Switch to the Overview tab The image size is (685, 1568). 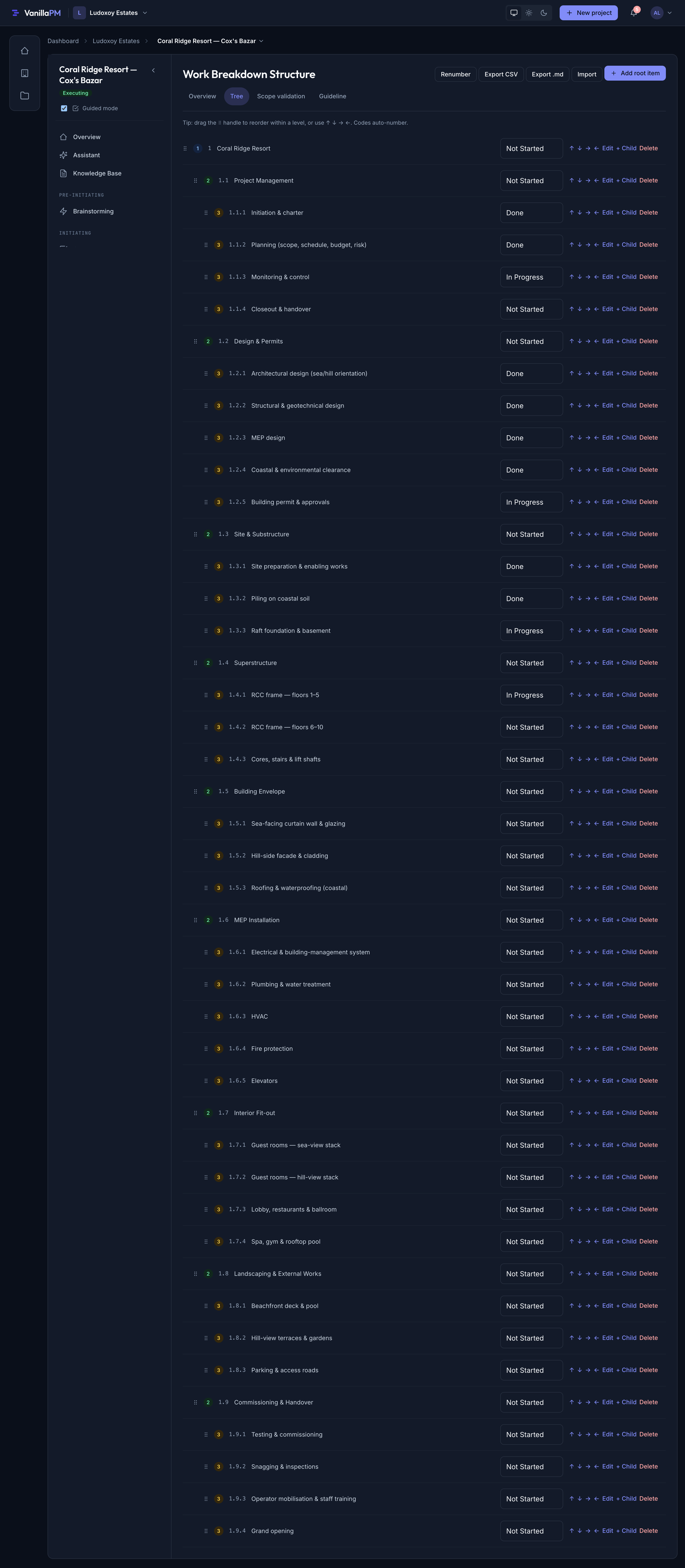tap(202, 96)
